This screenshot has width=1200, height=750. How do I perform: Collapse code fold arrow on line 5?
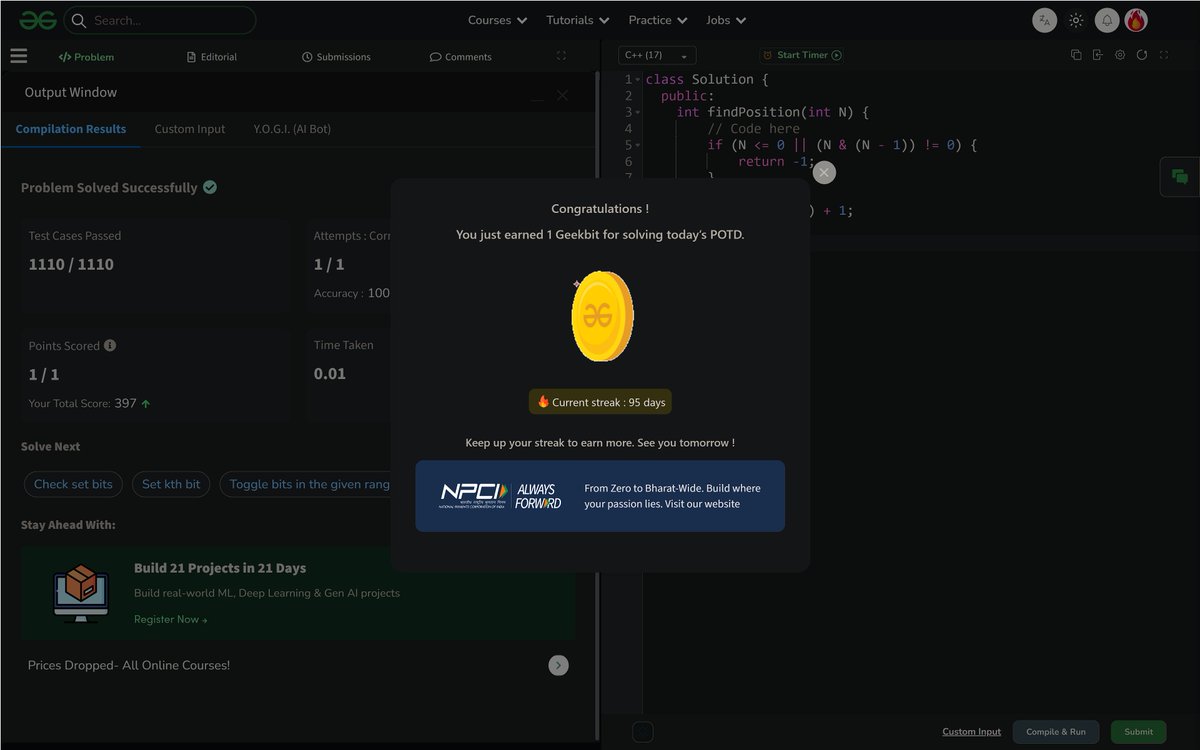coord(638,145)
